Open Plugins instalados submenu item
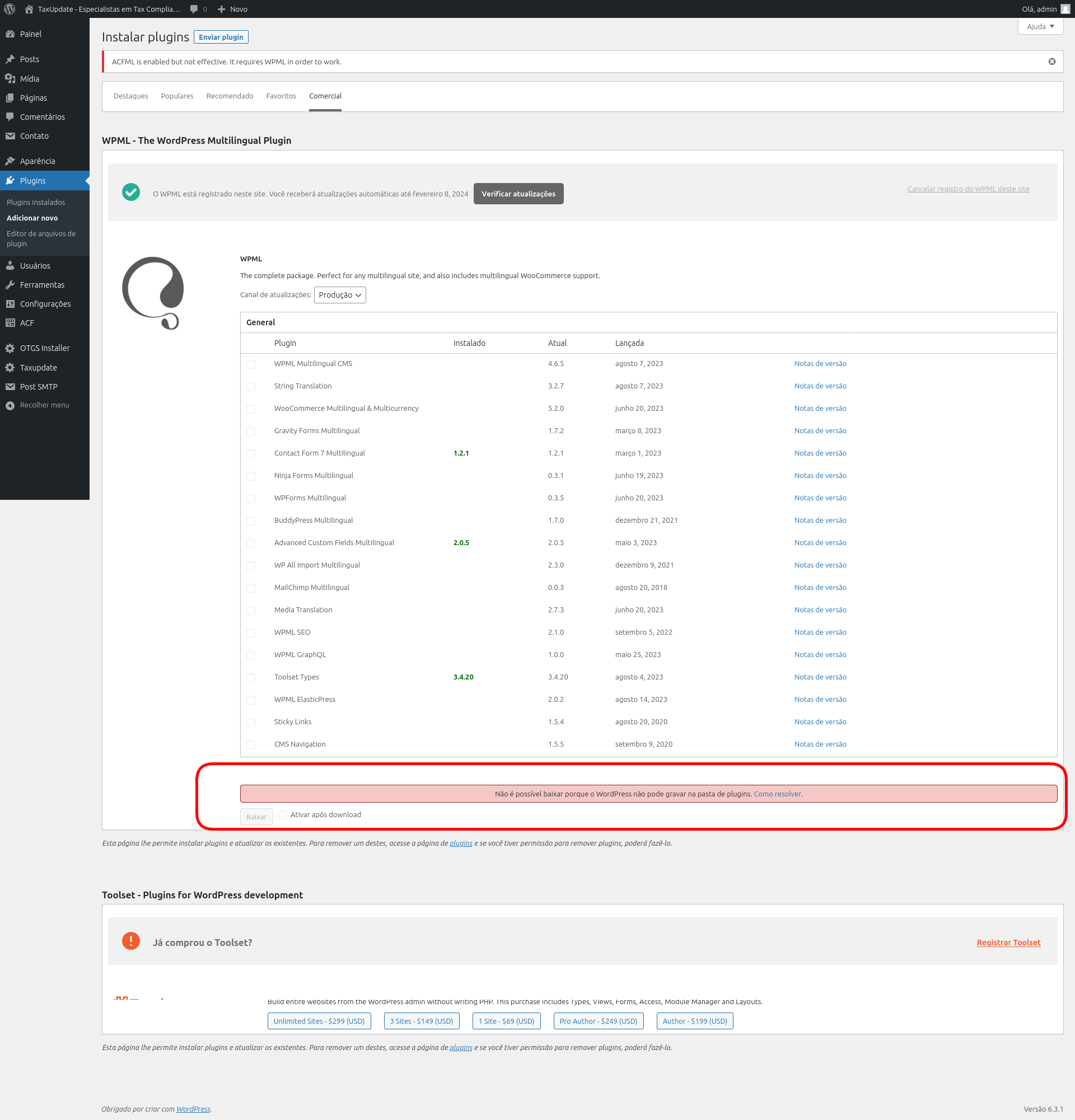This screenshot has height=1120, width=1075. [36, 202]
